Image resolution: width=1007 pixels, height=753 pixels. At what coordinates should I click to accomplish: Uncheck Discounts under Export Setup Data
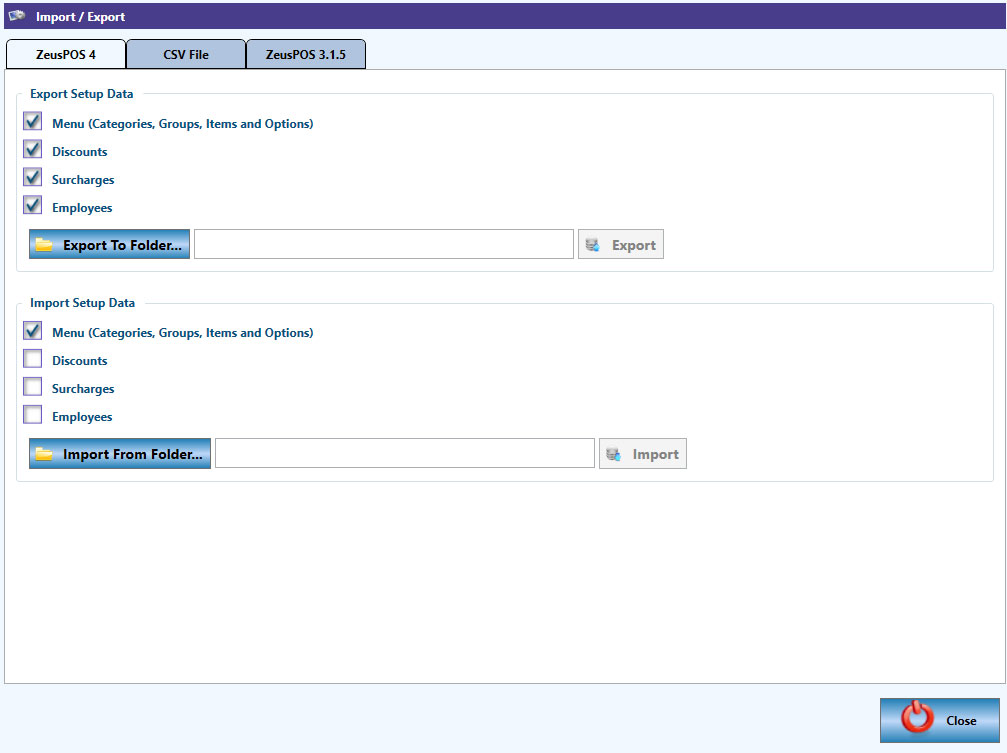(x=33, y=150)
